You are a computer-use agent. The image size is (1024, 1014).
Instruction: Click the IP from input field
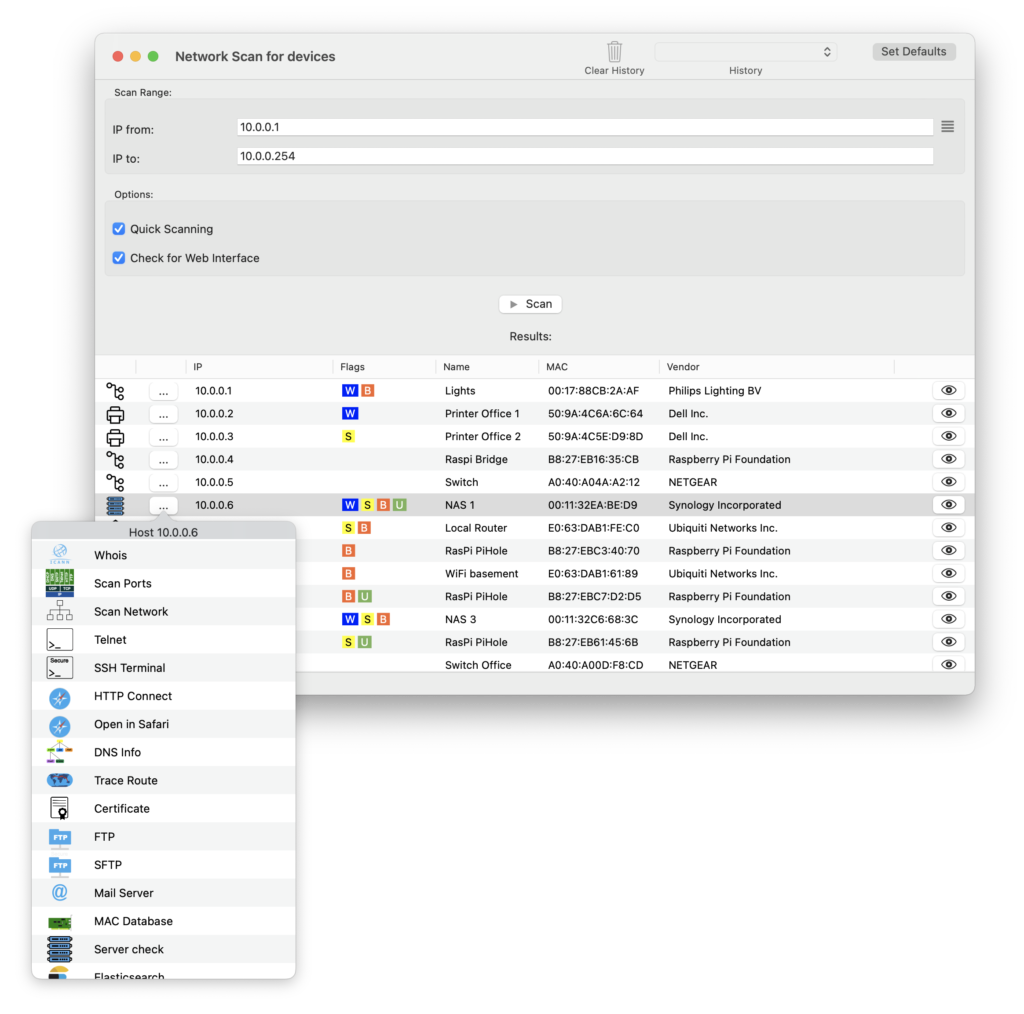[x=584, y=127]
